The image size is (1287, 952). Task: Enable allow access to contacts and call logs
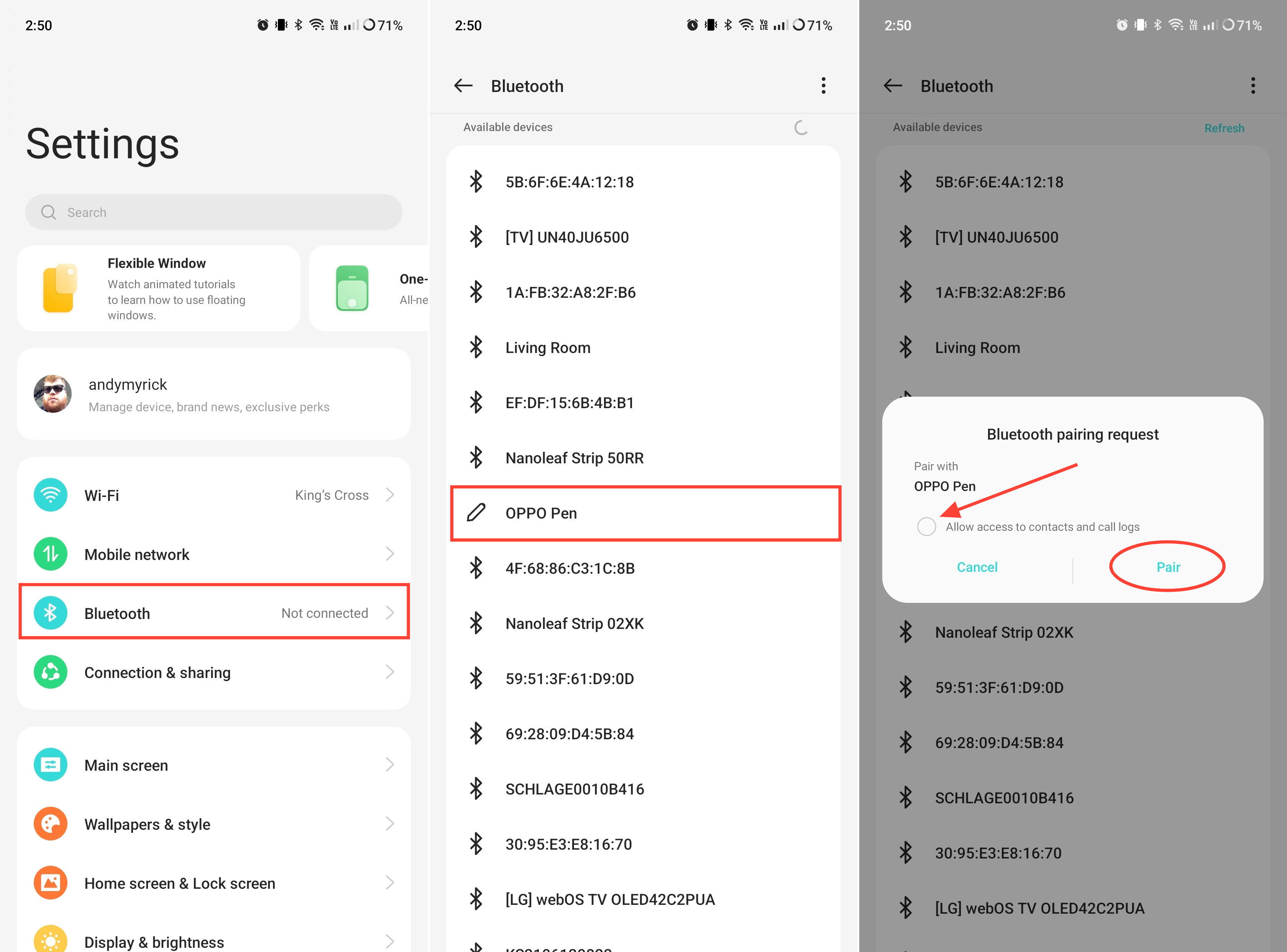pyautogui.click(x=927, y=526)
